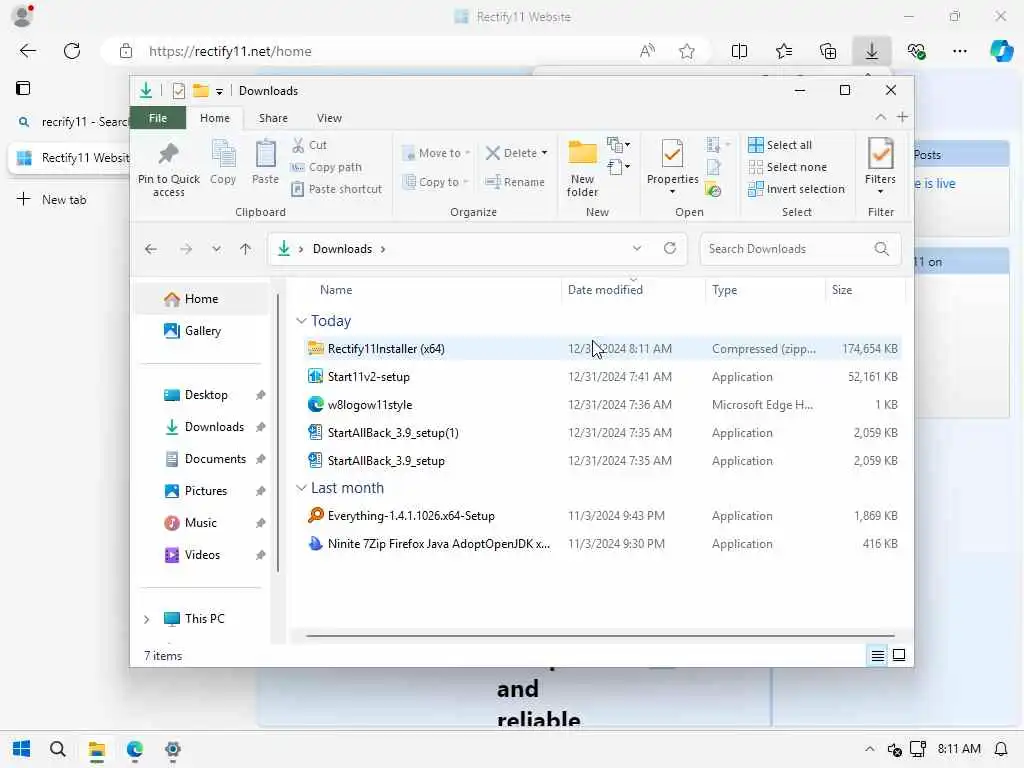Sort by Name column header
1024x768 pixels.
click(x=336, y=290)
